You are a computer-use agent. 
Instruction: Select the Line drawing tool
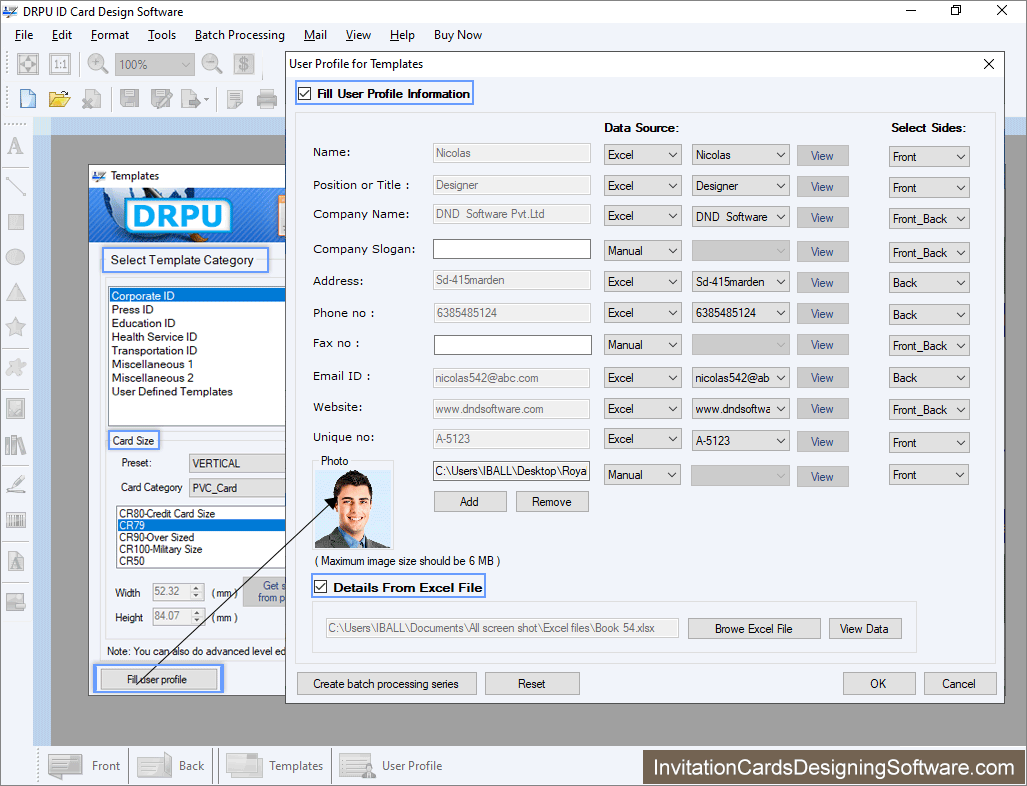[15, 184]
